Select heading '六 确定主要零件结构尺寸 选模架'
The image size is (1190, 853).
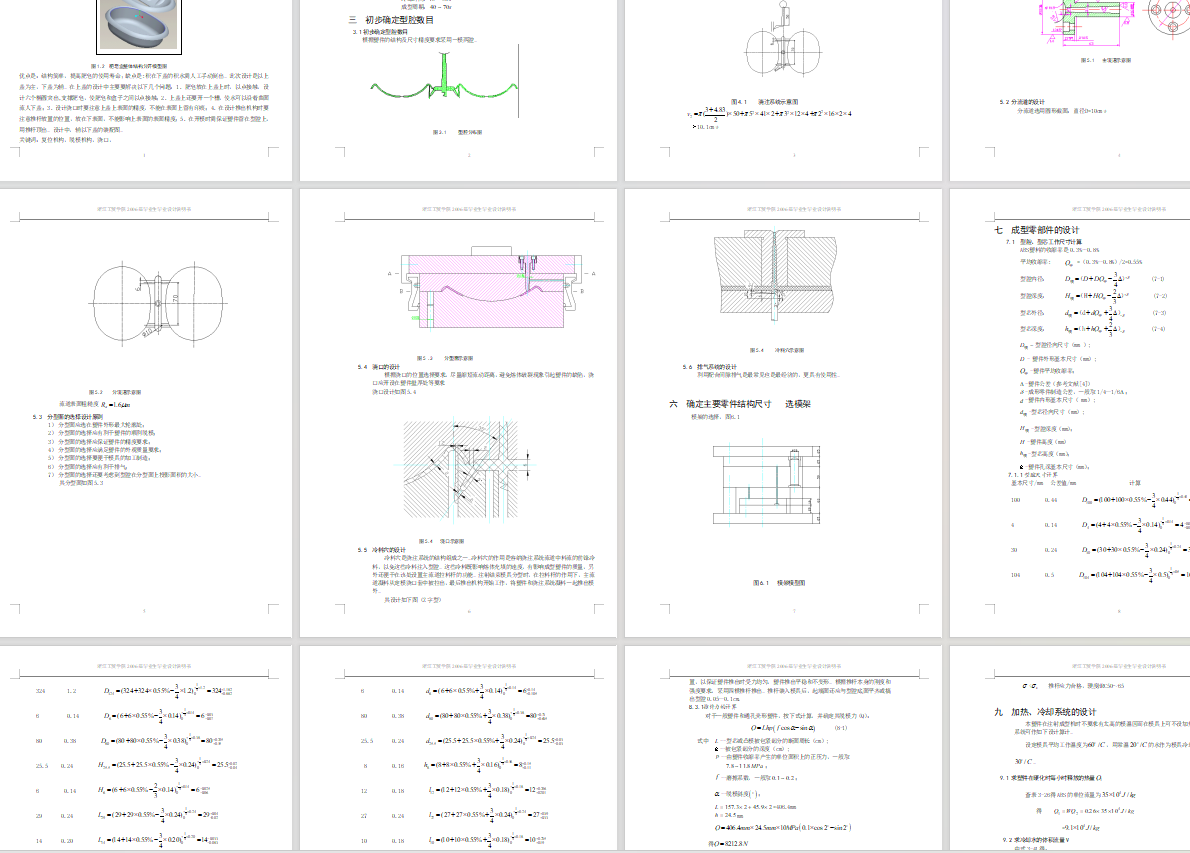click(740, 404)
